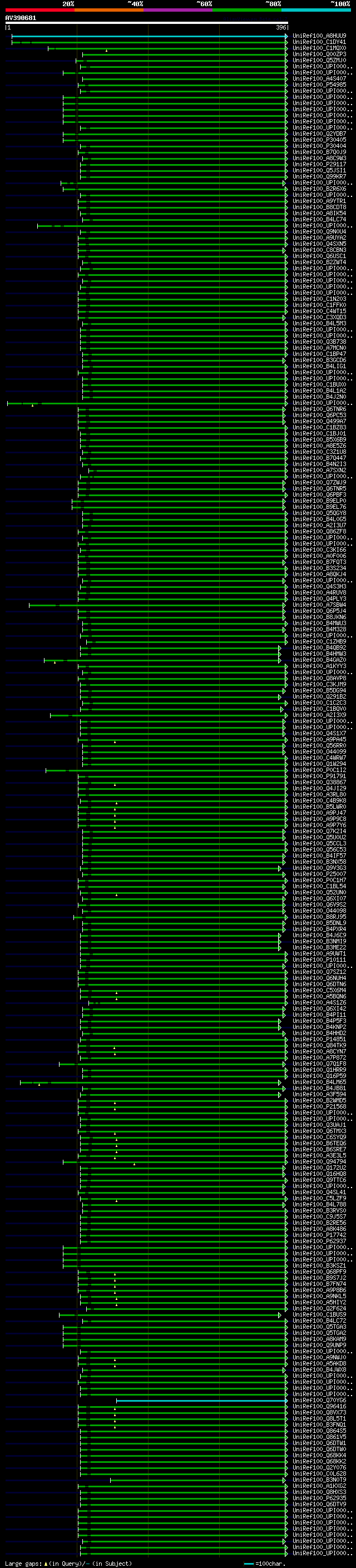356x1568 pixels.
Task: Select the UniRef100_C1C2C3 label
Action: pyautogui.click(x=319, y=703)
